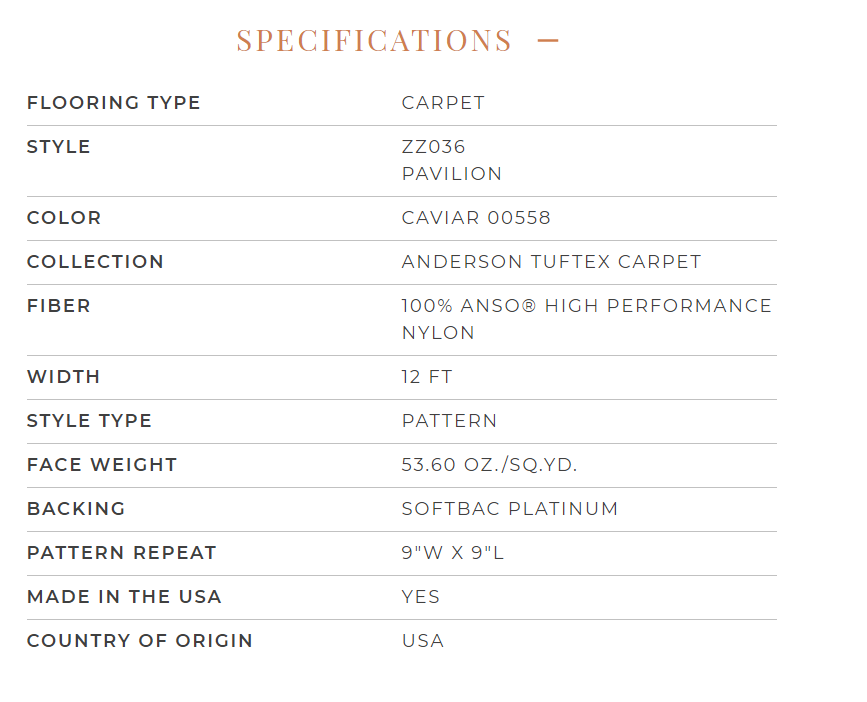Image resolution: width=867 pixels, height=702 pixels.
Task: Click the 100% ANSO High Performance text
Action: (587, 306)
